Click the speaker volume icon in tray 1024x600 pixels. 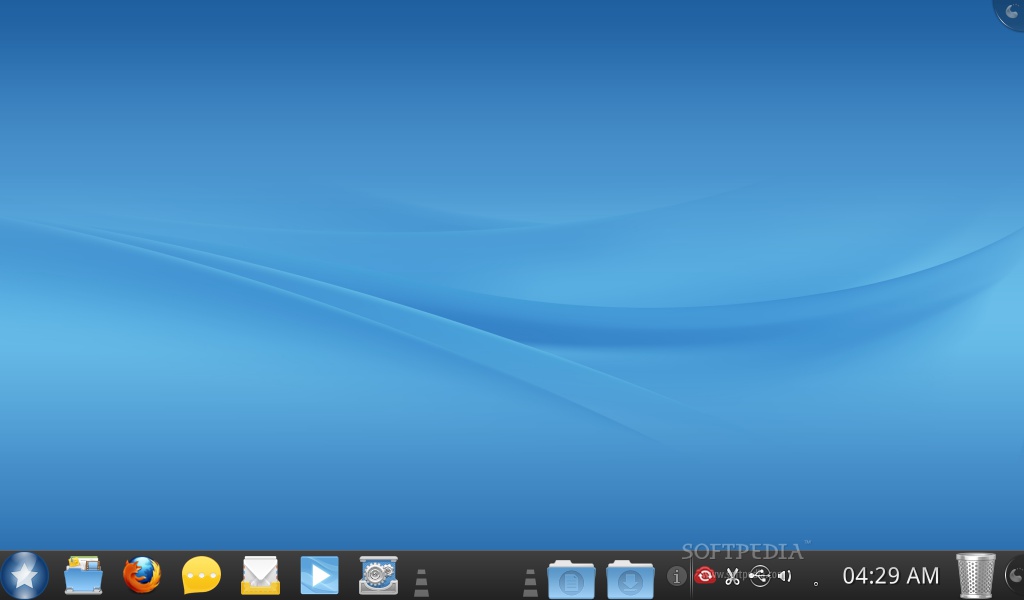point(785,576)
